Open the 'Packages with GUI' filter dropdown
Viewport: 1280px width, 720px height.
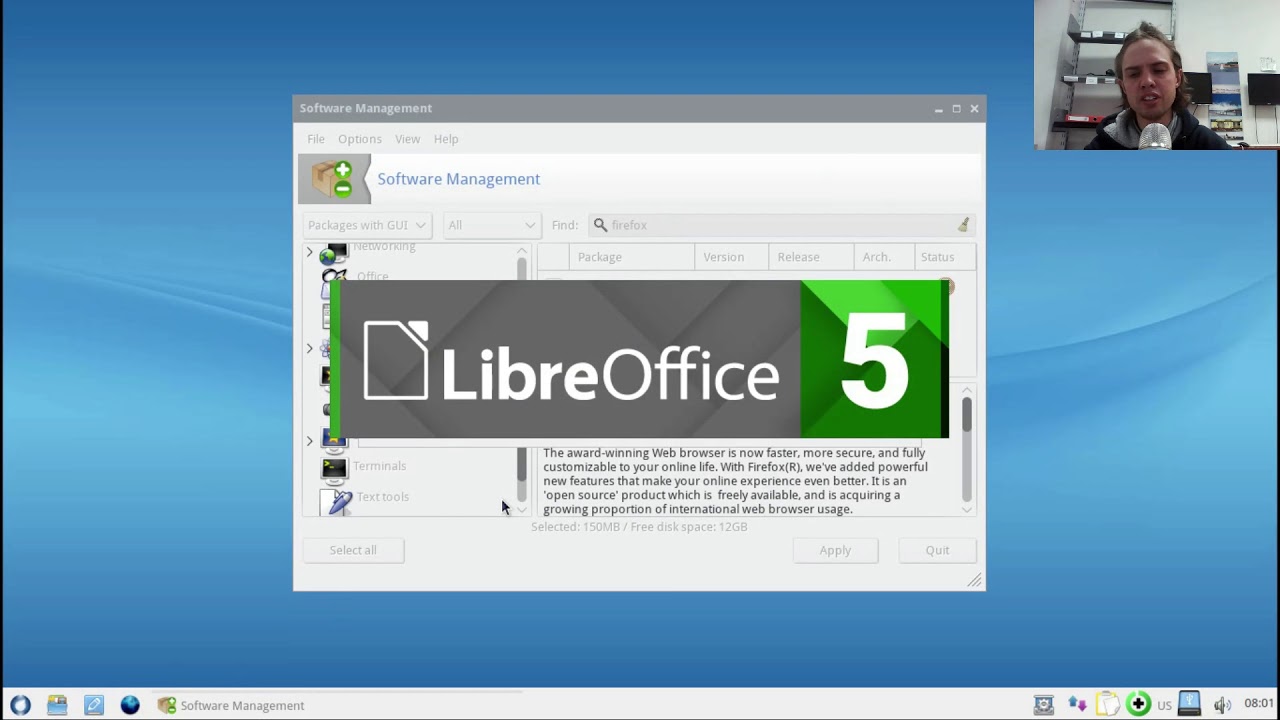coord(367,225)
